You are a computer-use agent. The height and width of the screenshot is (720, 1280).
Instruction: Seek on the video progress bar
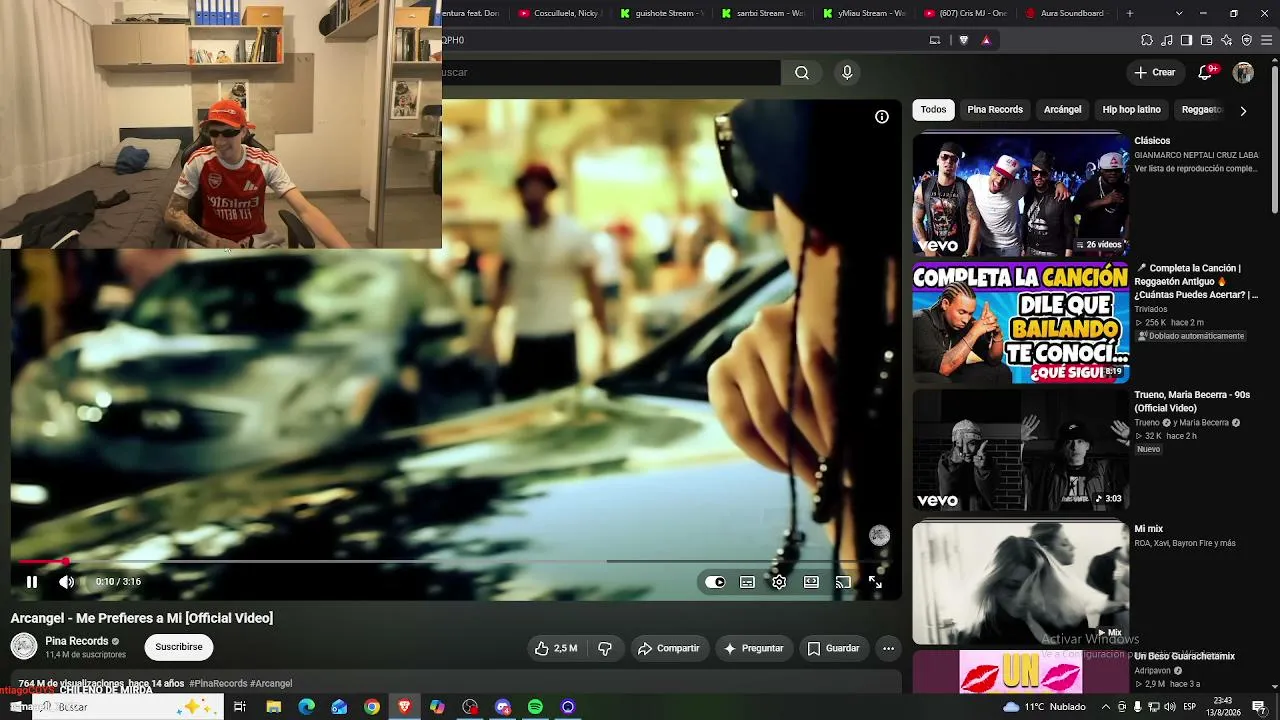(455, 561)
